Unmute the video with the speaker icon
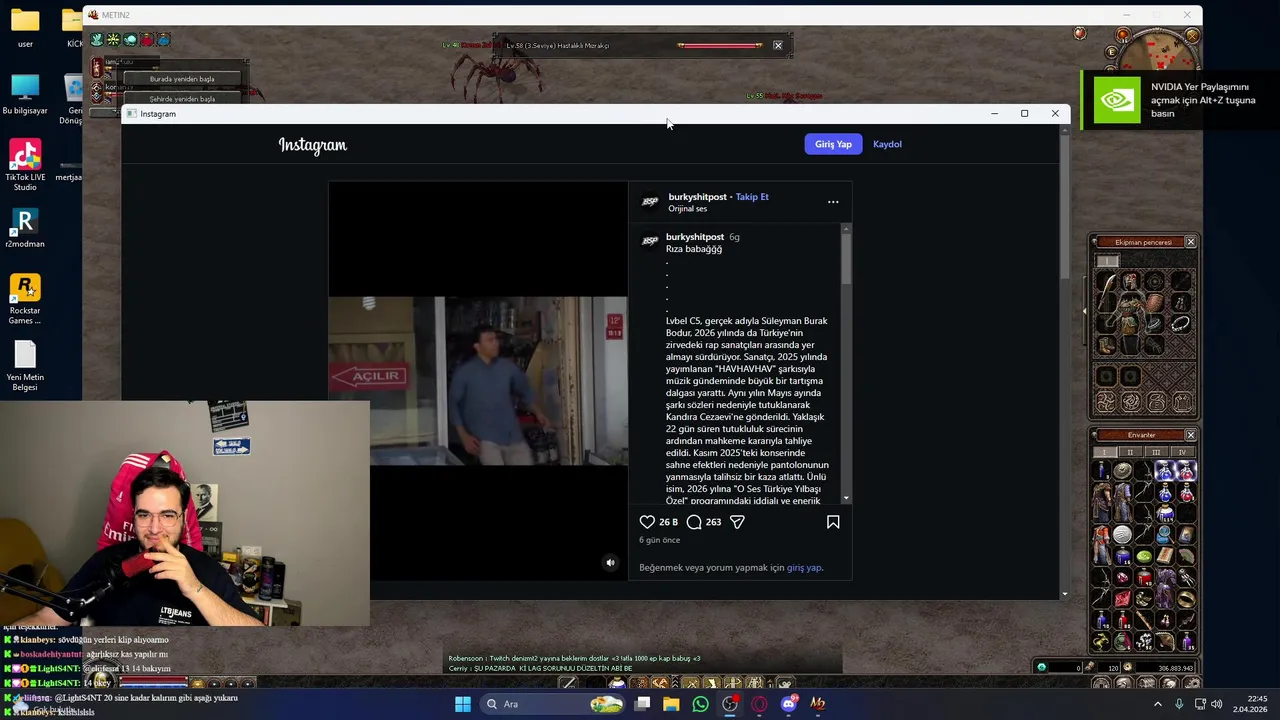 (x=610, y=563)
